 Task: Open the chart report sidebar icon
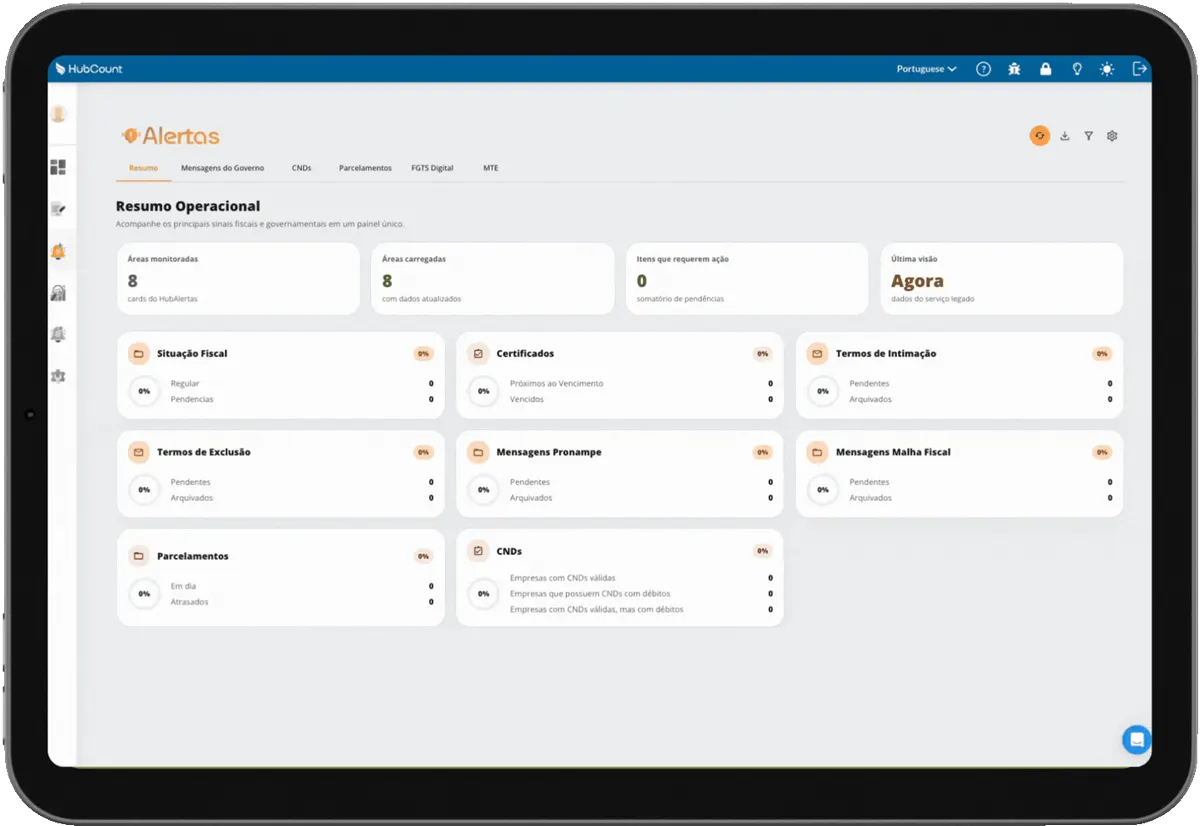[x=58, y=293]
